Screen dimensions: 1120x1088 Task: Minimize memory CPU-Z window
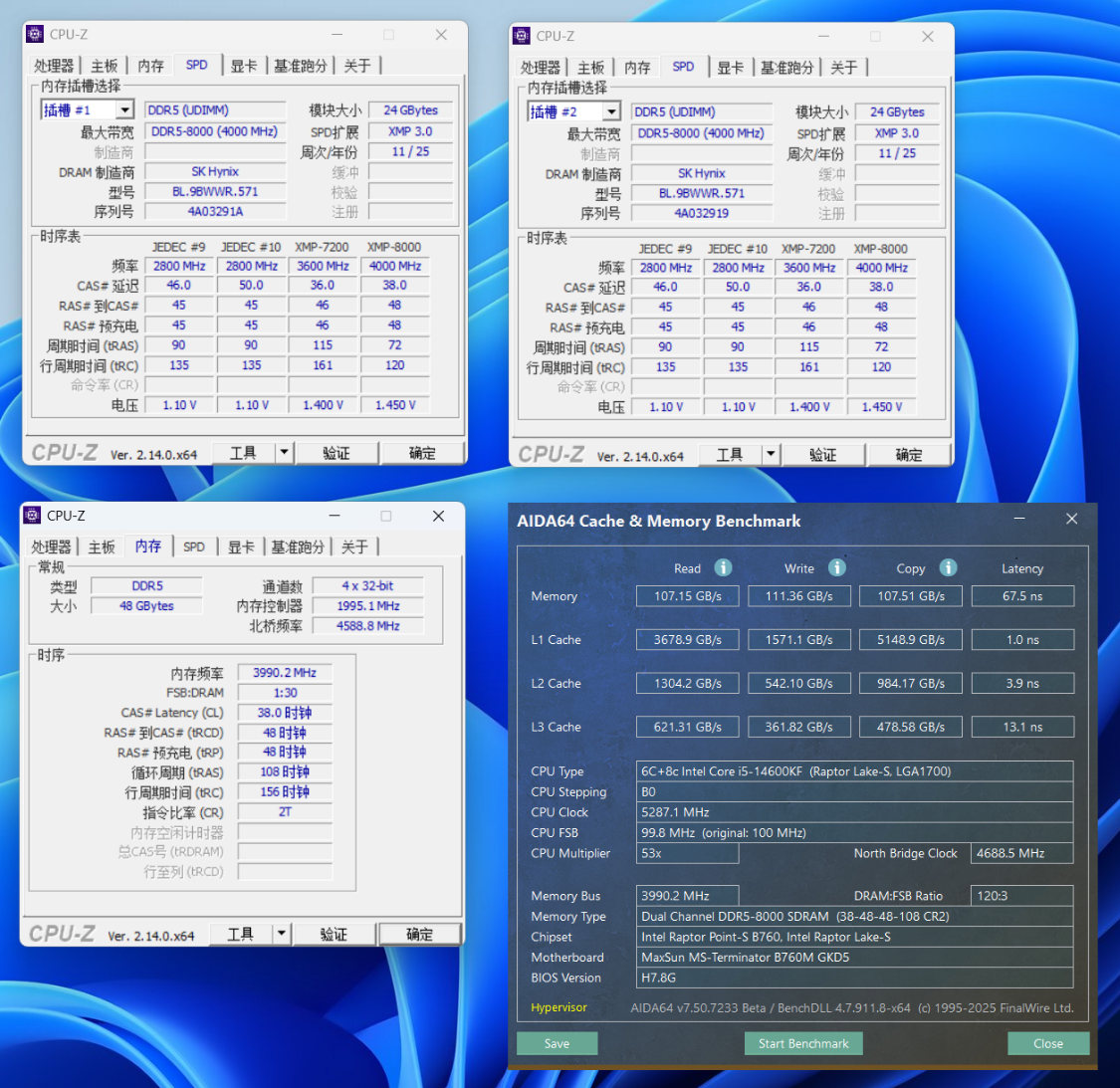click(x=335, y=516)
